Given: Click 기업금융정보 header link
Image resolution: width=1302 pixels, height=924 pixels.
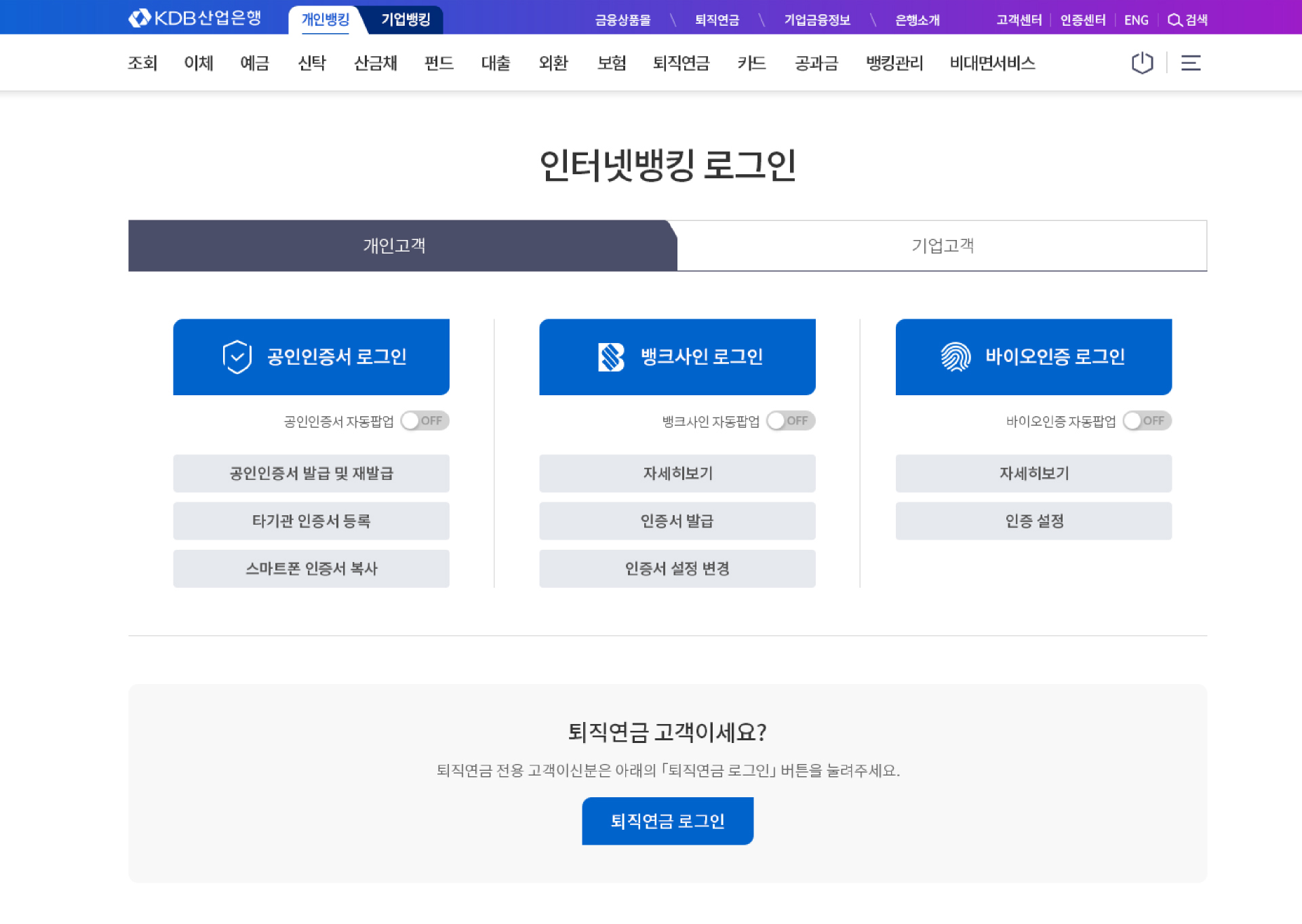Looking at the screenshot, I should coord(817,20).
